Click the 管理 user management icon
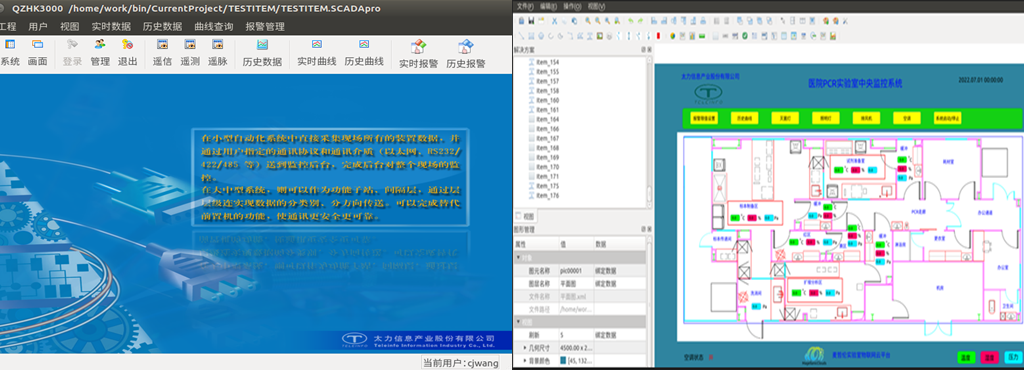Image resolution: width=1024 pixels, height=370 pixels. tap(100, 44)
